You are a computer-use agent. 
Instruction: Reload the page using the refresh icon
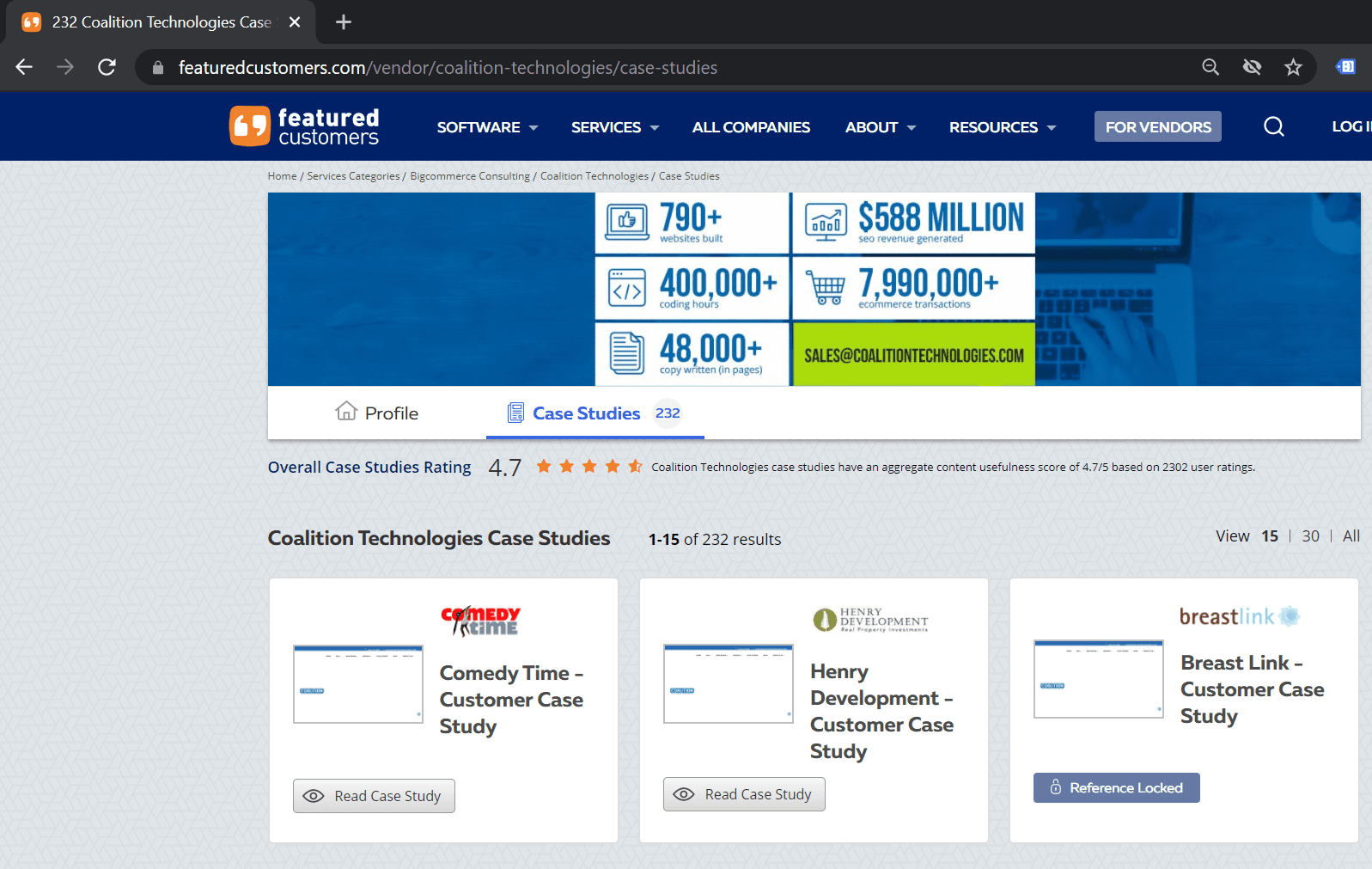(x=107, y=67)
